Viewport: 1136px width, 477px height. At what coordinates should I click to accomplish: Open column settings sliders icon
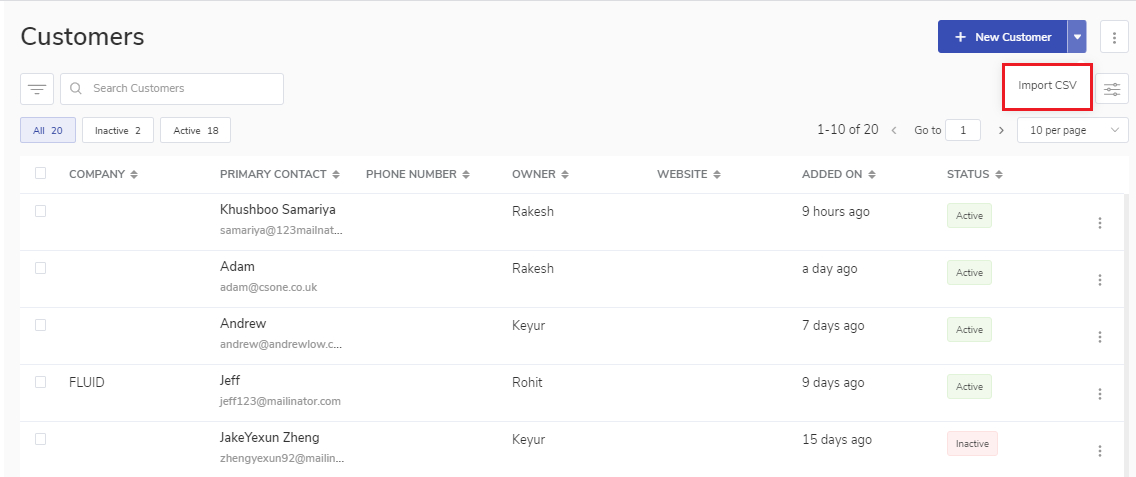[x=1112, y=89]
